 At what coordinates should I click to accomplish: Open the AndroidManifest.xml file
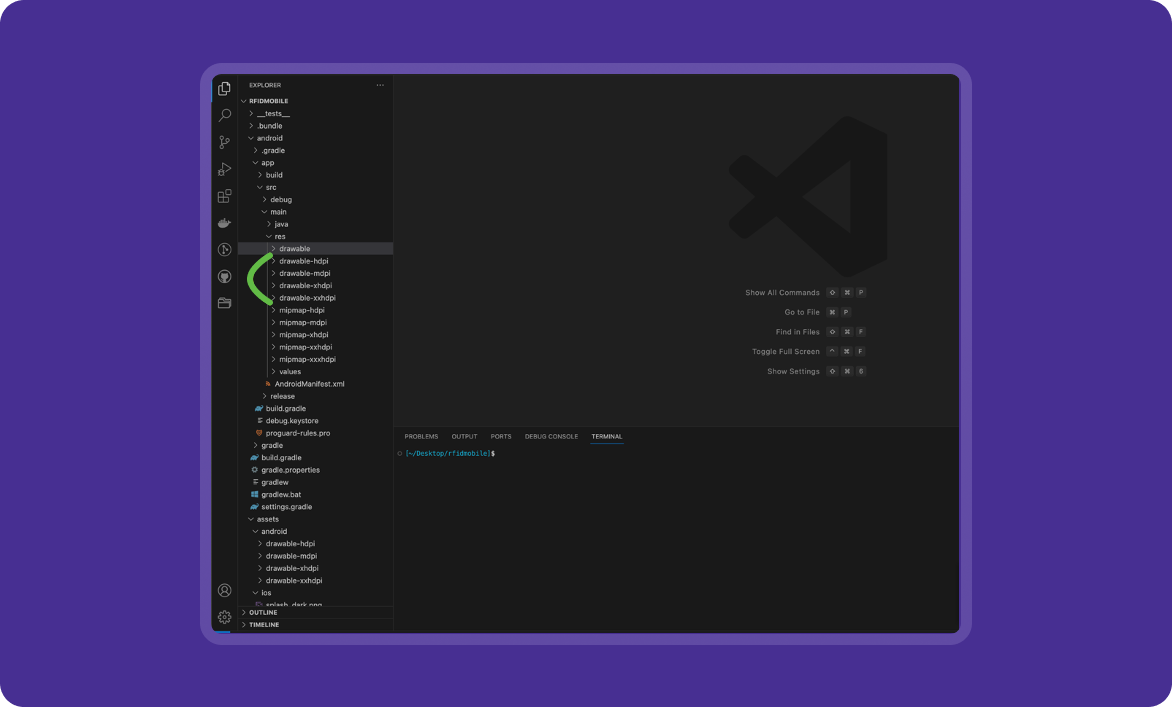(x=309, y=384)
